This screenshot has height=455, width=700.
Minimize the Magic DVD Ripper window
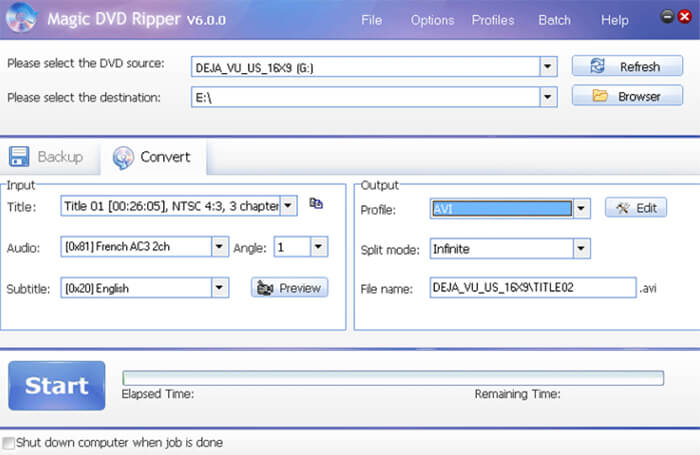[667, 17]
